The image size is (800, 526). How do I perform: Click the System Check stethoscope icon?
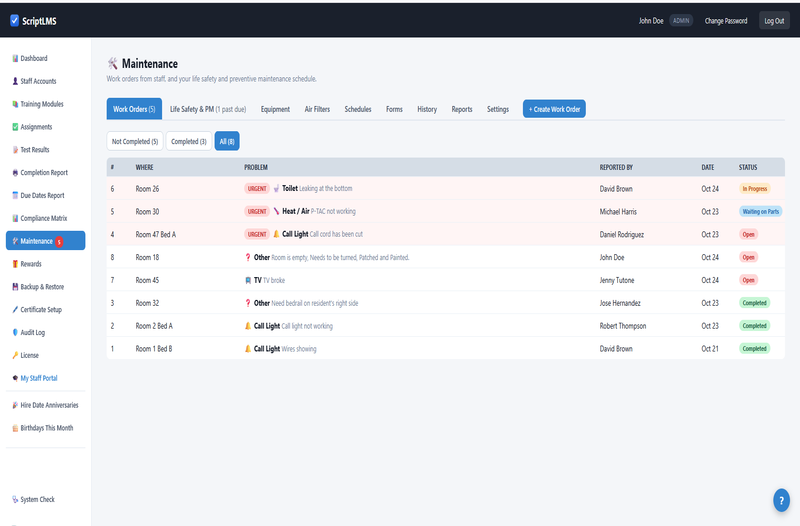15,499
